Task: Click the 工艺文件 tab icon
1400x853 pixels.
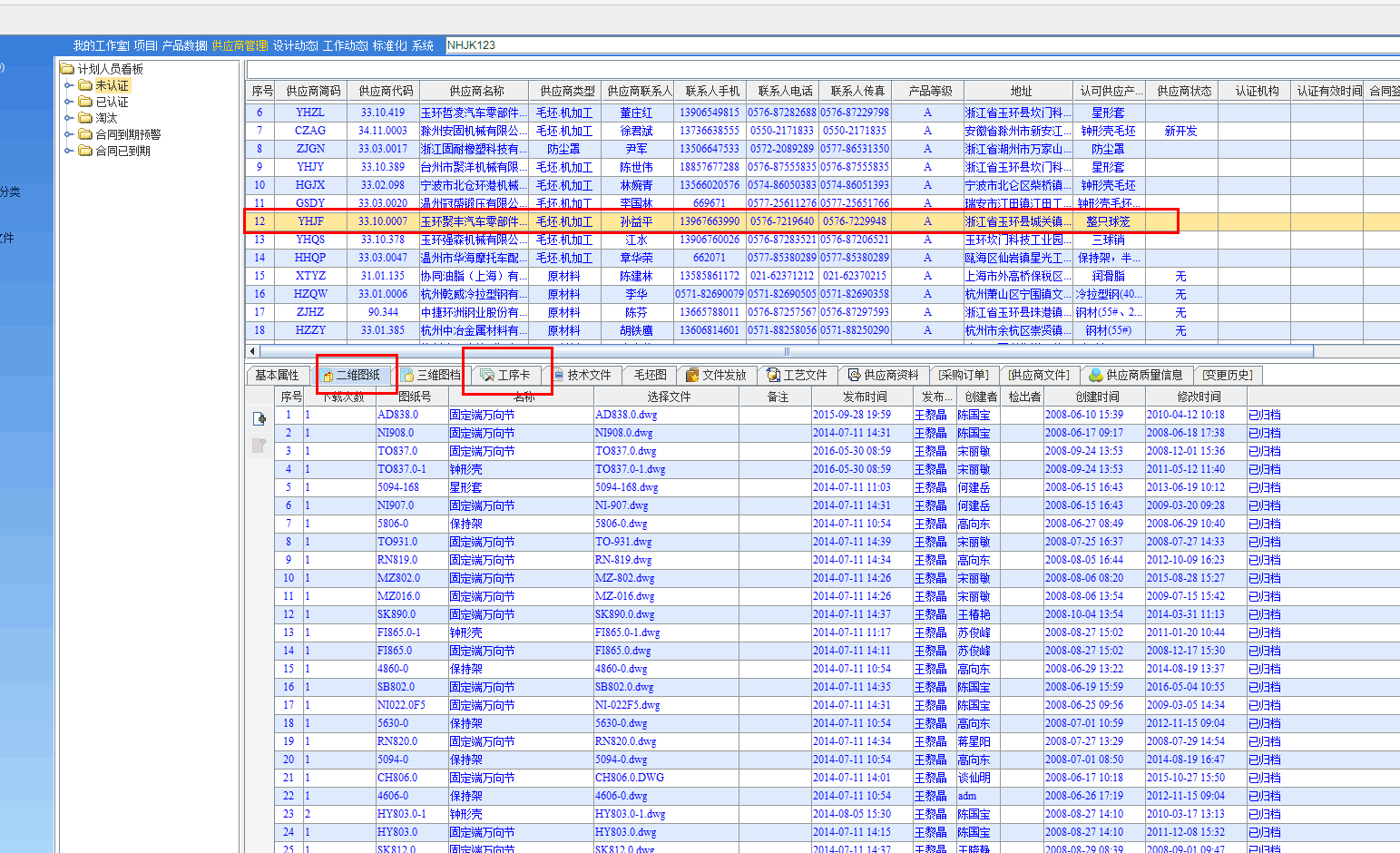Action: coord(774,375)
